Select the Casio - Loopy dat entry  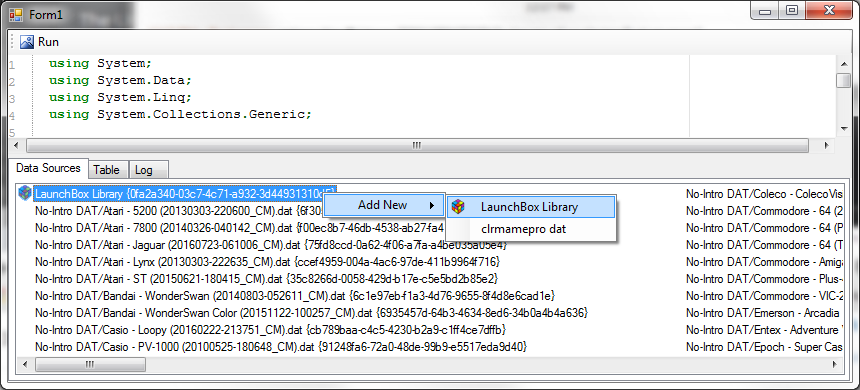pyautogui.click(x=270, y=330)
